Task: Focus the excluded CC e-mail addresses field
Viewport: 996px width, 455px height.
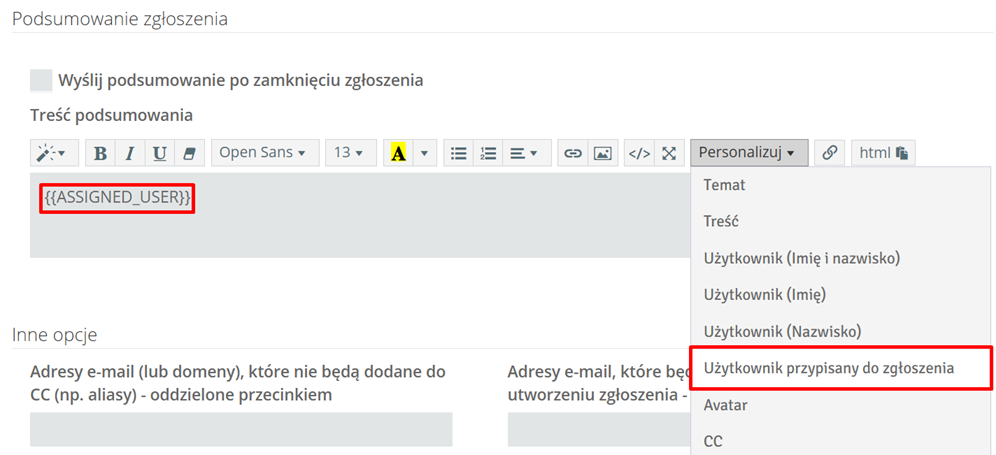Action: [x=241, y=429]
